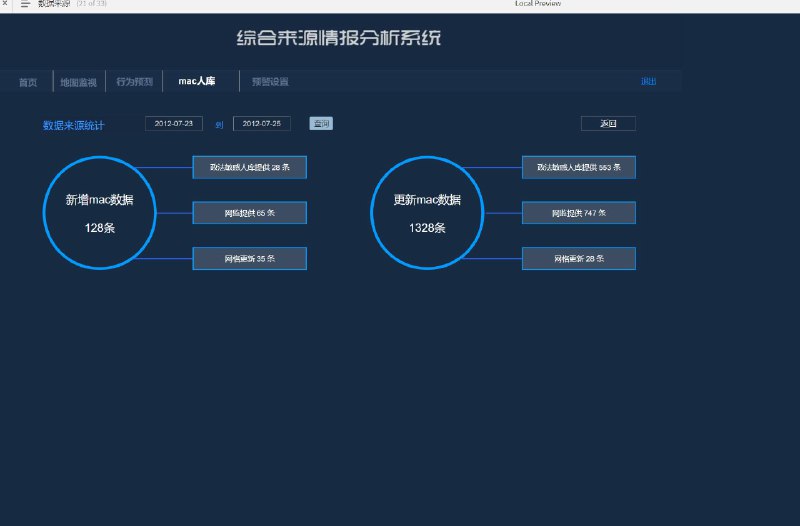800x526 pixels.
Task: Click the 新增mac数据 128条 circle
Action: pyautogui.click(x=99, y=213)
